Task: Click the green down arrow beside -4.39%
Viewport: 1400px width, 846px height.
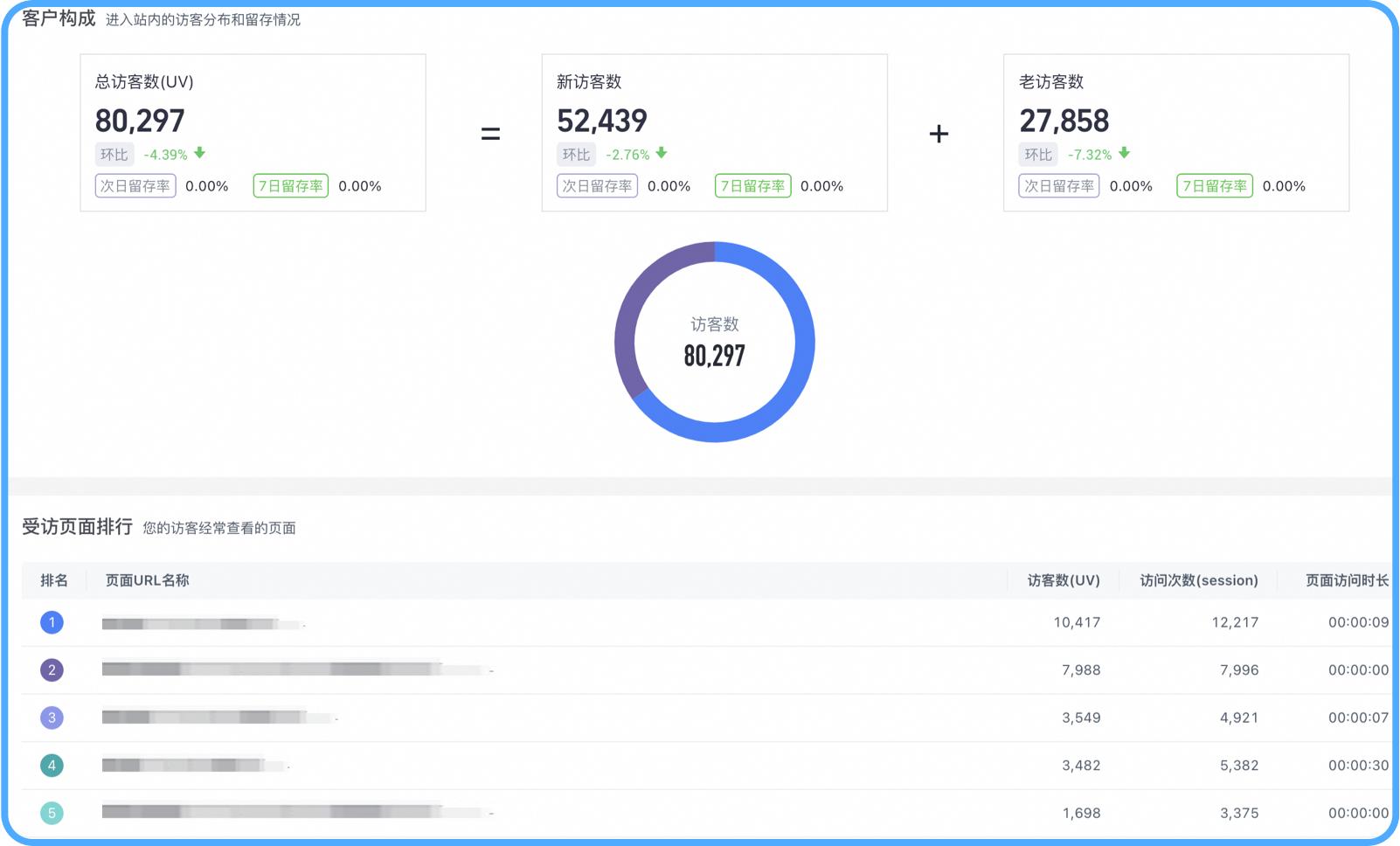Action: [198, 154]
